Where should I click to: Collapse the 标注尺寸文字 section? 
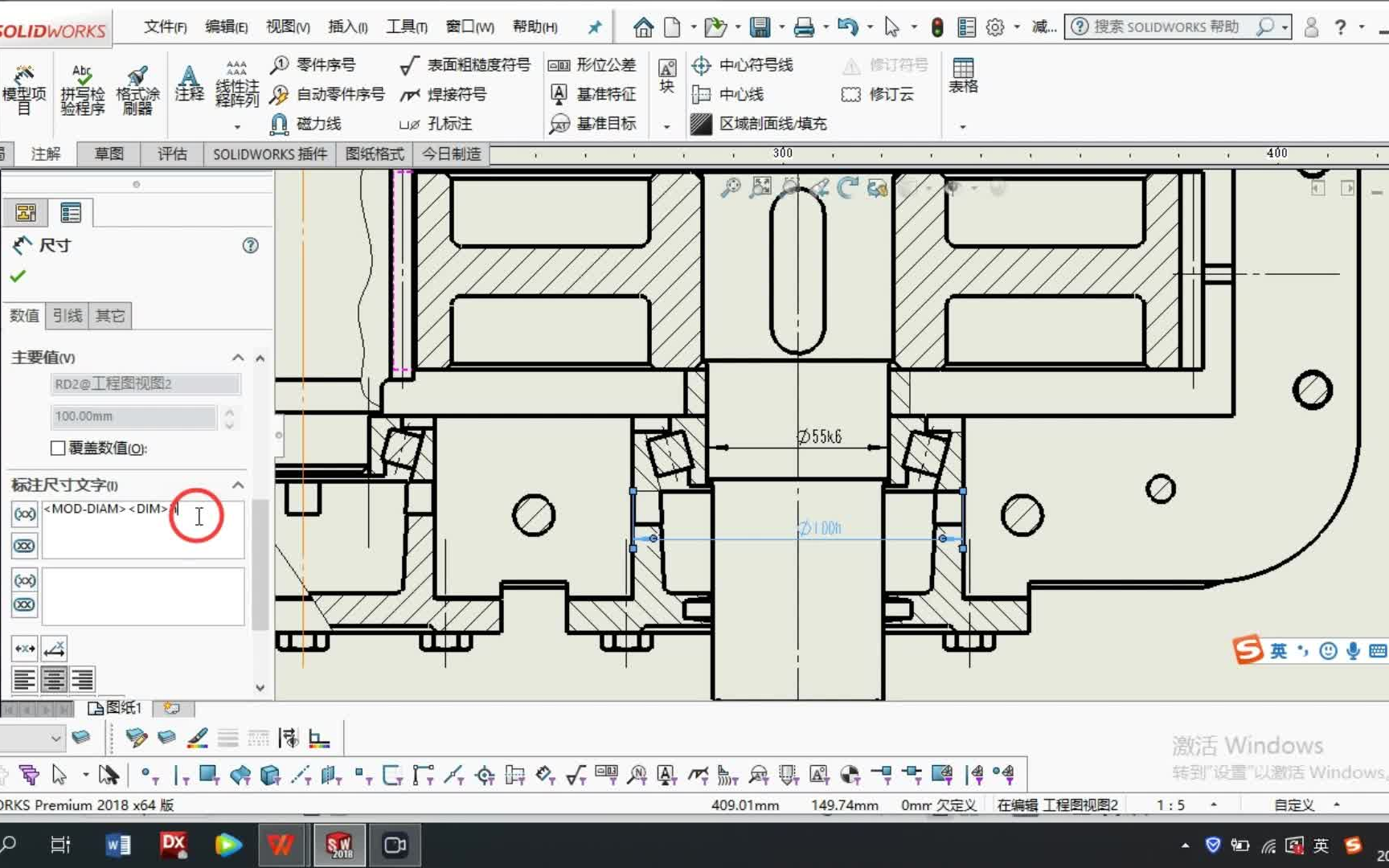click(238, 485)
